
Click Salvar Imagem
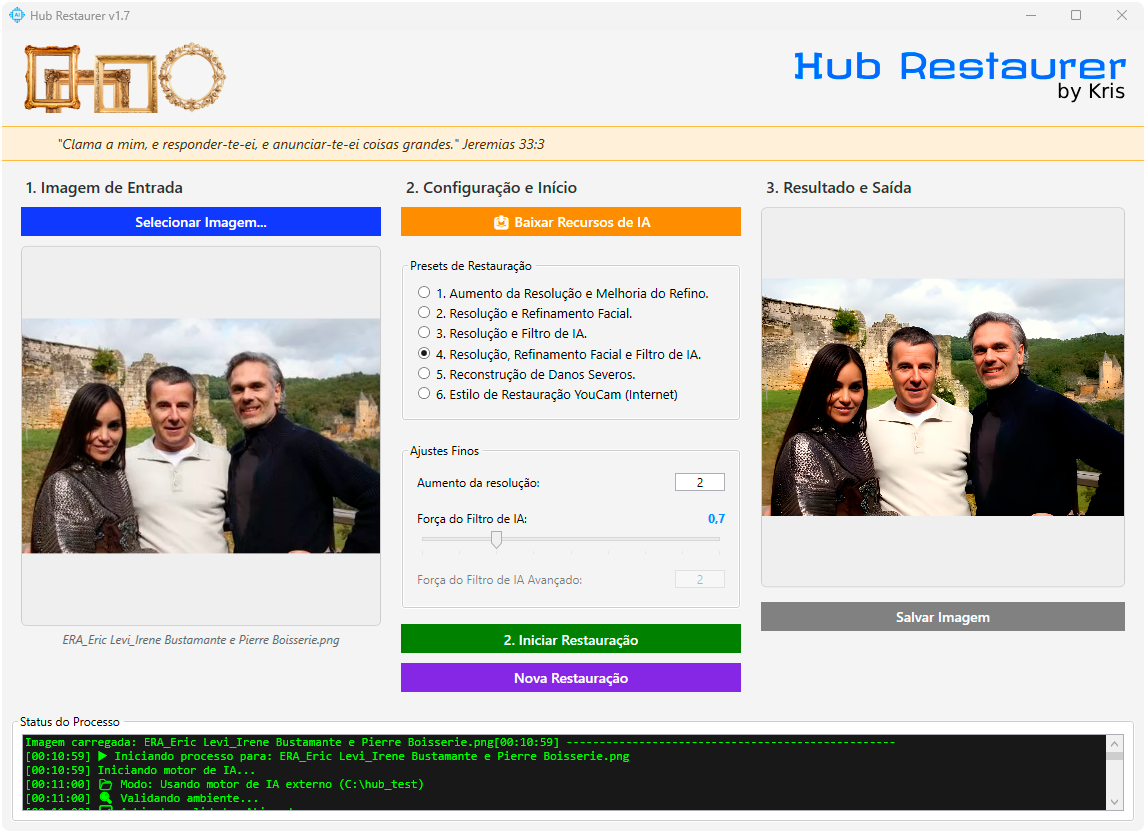[942, 617]
